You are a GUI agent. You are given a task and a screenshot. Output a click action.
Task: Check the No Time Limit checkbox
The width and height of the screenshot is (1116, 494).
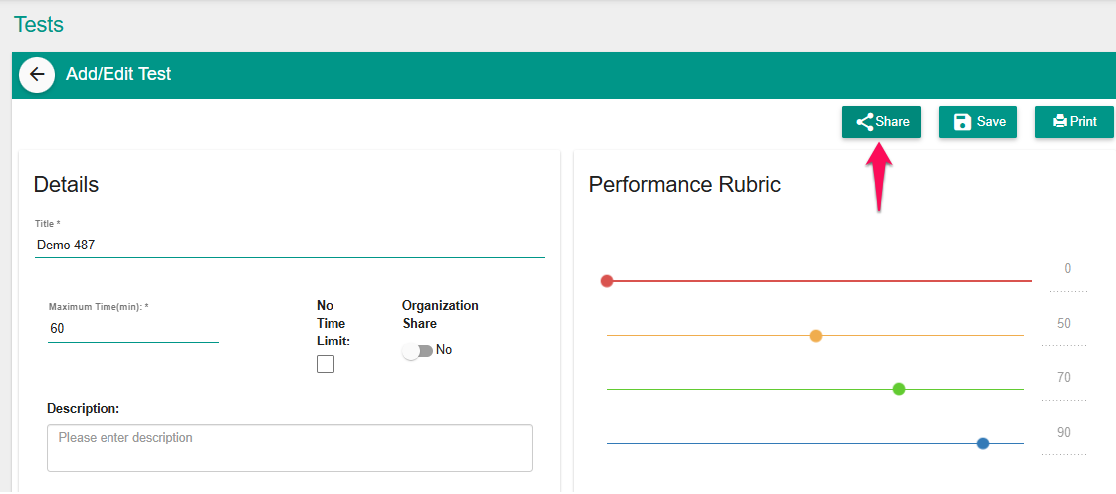pos(325,364)
